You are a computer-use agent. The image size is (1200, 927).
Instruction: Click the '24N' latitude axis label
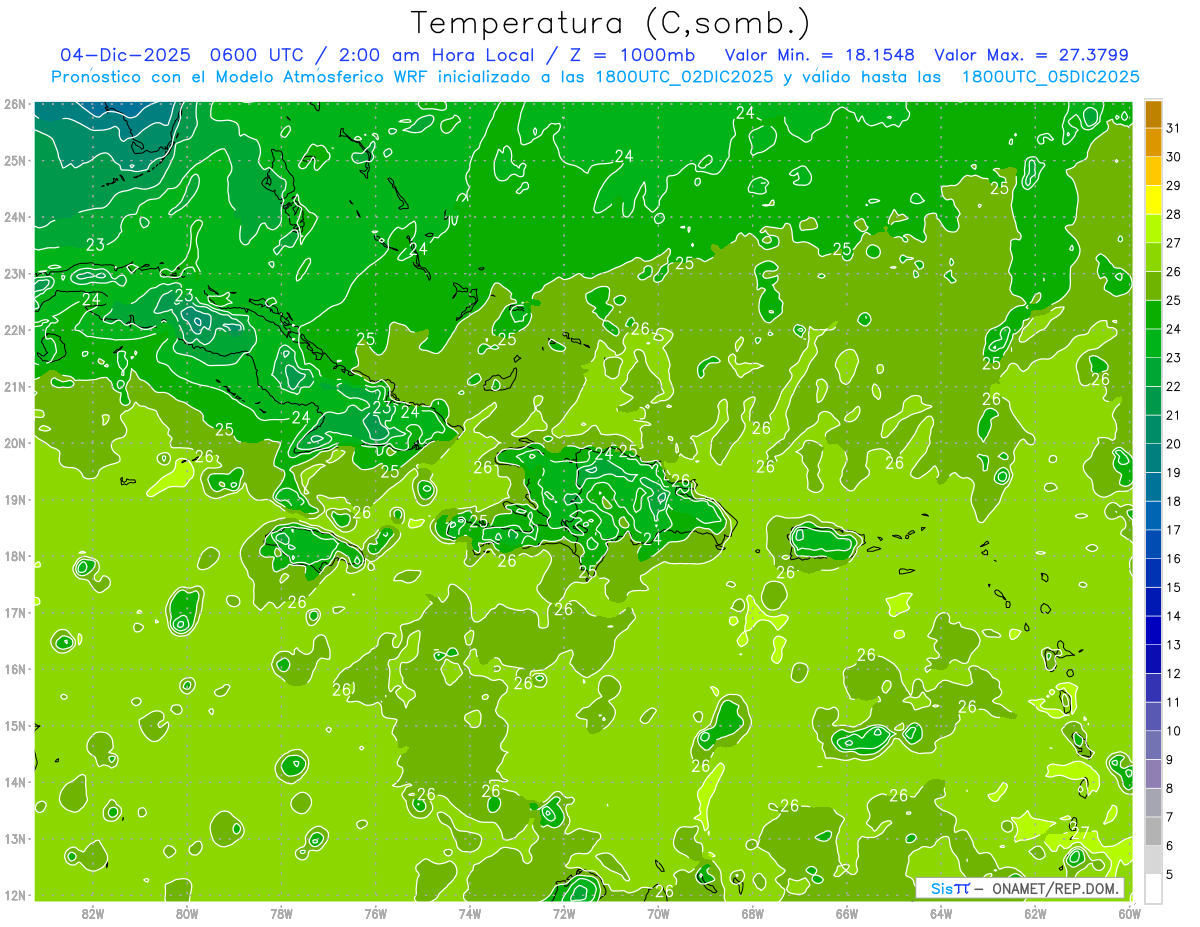14,217
